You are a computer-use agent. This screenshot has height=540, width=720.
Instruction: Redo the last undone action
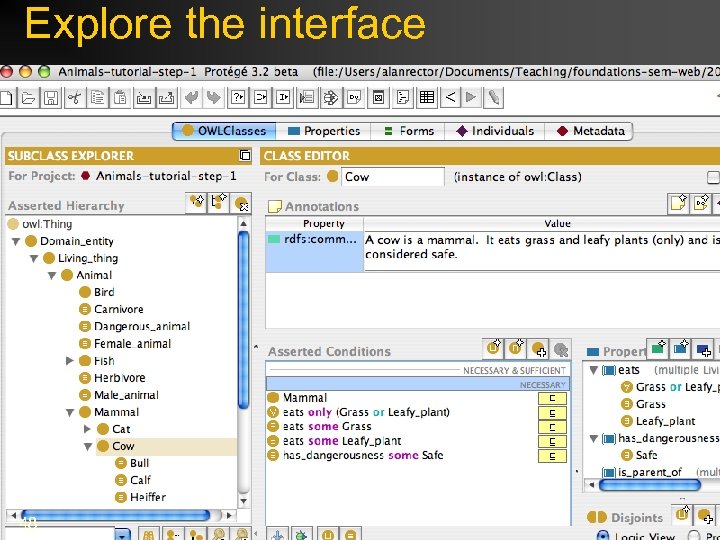coord(214,98)
